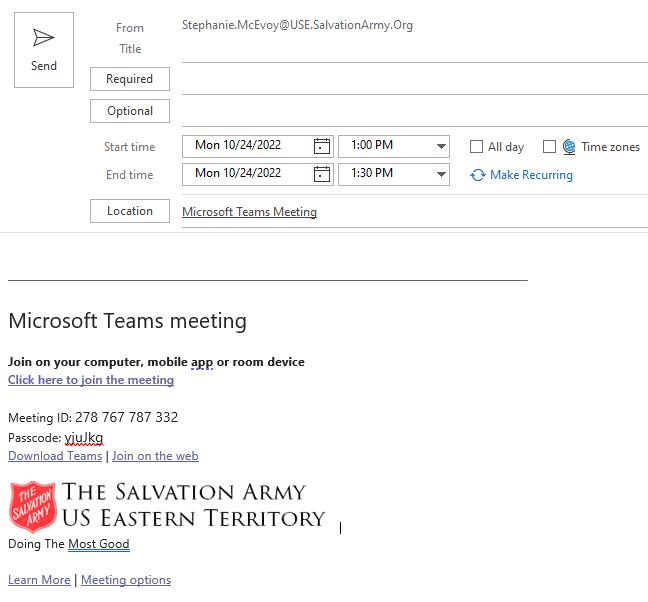Open the Meeting options link

(126, 580)
